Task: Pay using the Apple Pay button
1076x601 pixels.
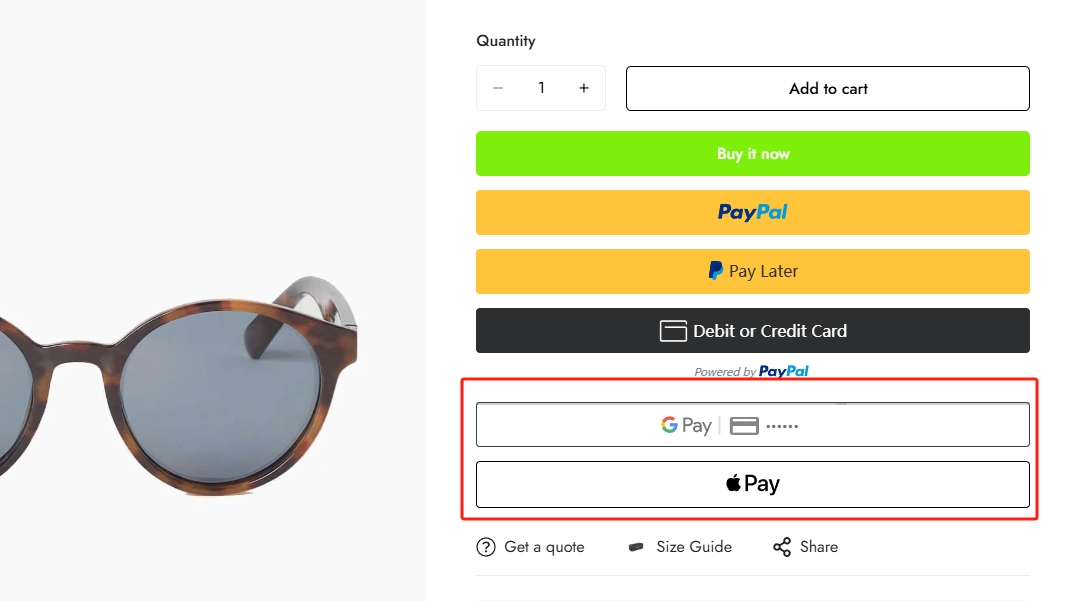Action: [x=753, y=484]
